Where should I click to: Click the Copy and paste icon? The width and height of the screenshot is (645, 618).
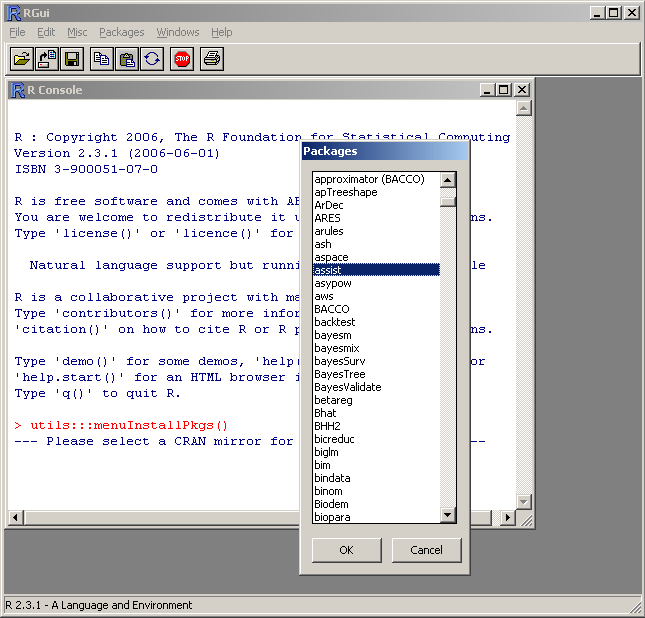click(x=152, y=59)
